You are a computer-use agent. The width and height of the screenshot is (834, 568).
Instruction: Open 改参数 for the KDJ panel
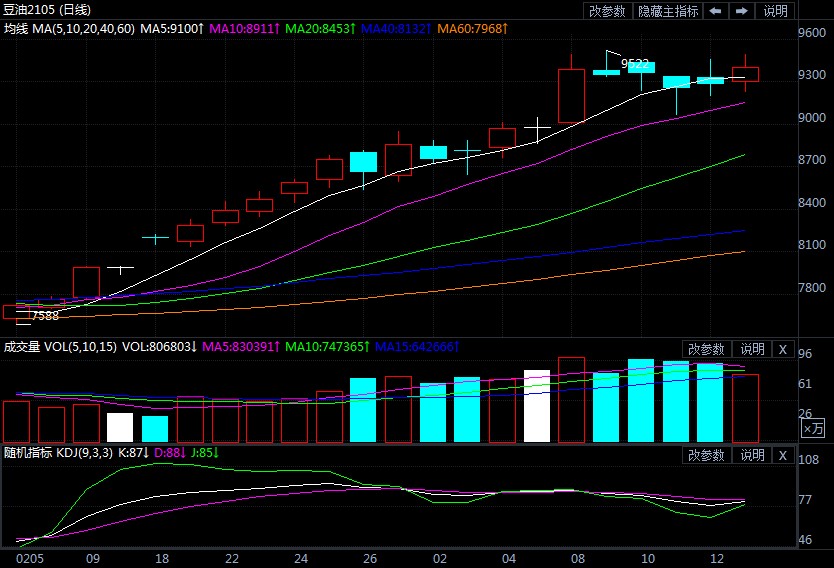point(707,455)
